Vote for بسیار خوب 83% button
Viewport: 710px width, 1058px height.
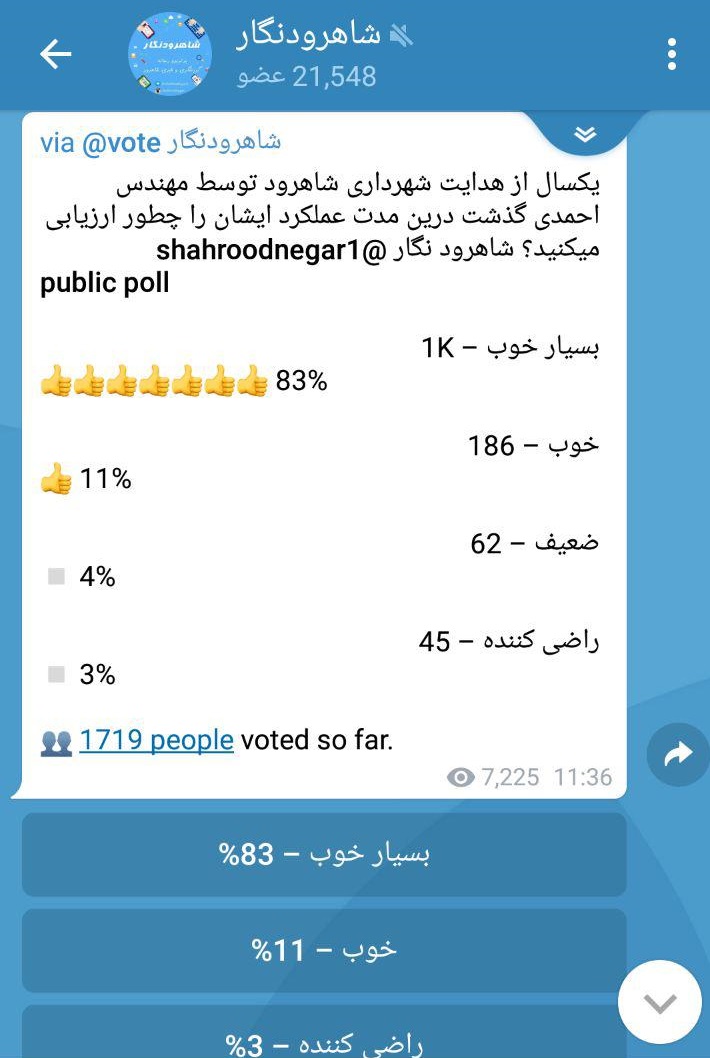tap(324, 855)
